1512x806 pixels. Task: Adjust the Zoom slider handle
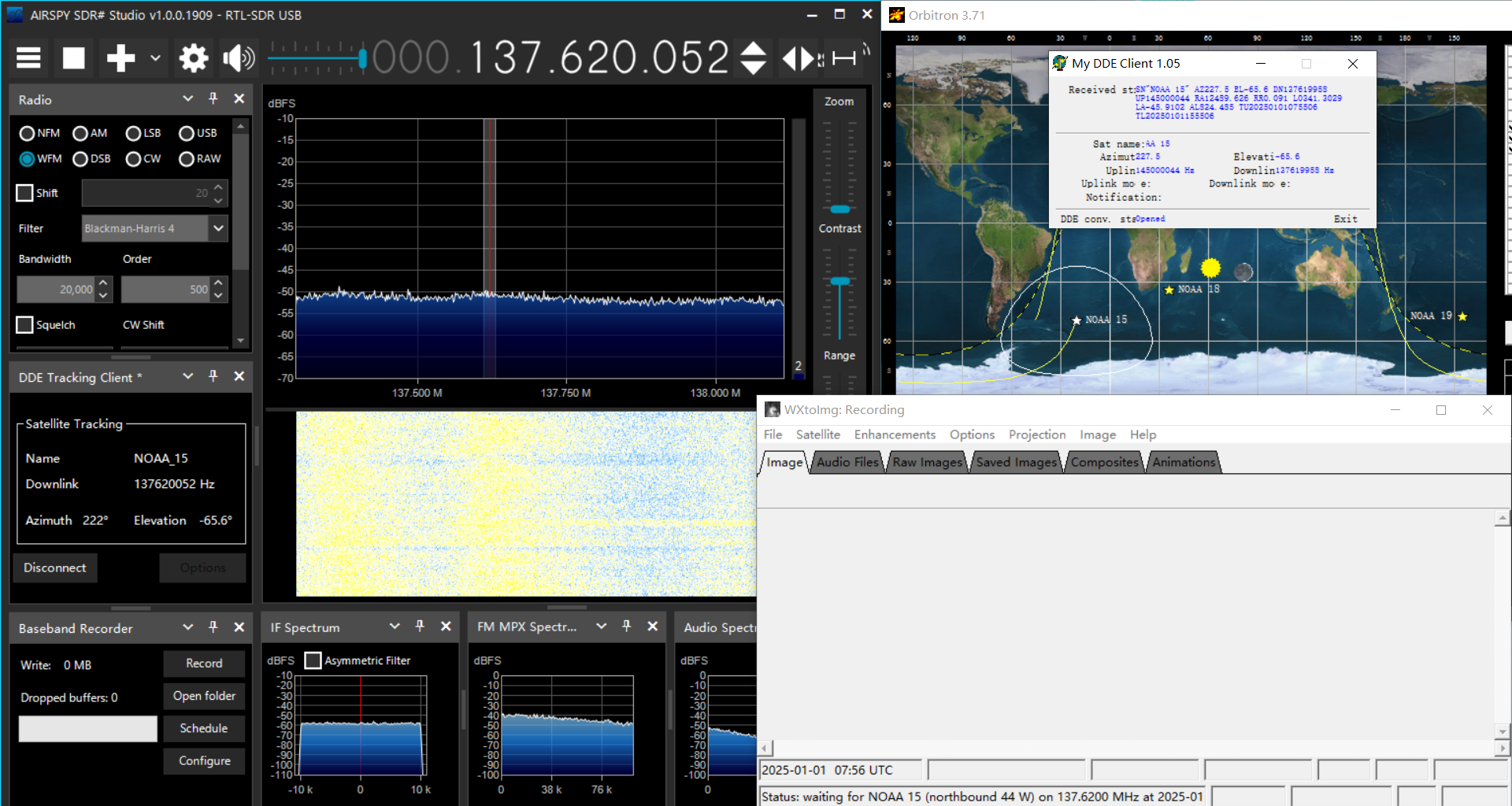840,209
